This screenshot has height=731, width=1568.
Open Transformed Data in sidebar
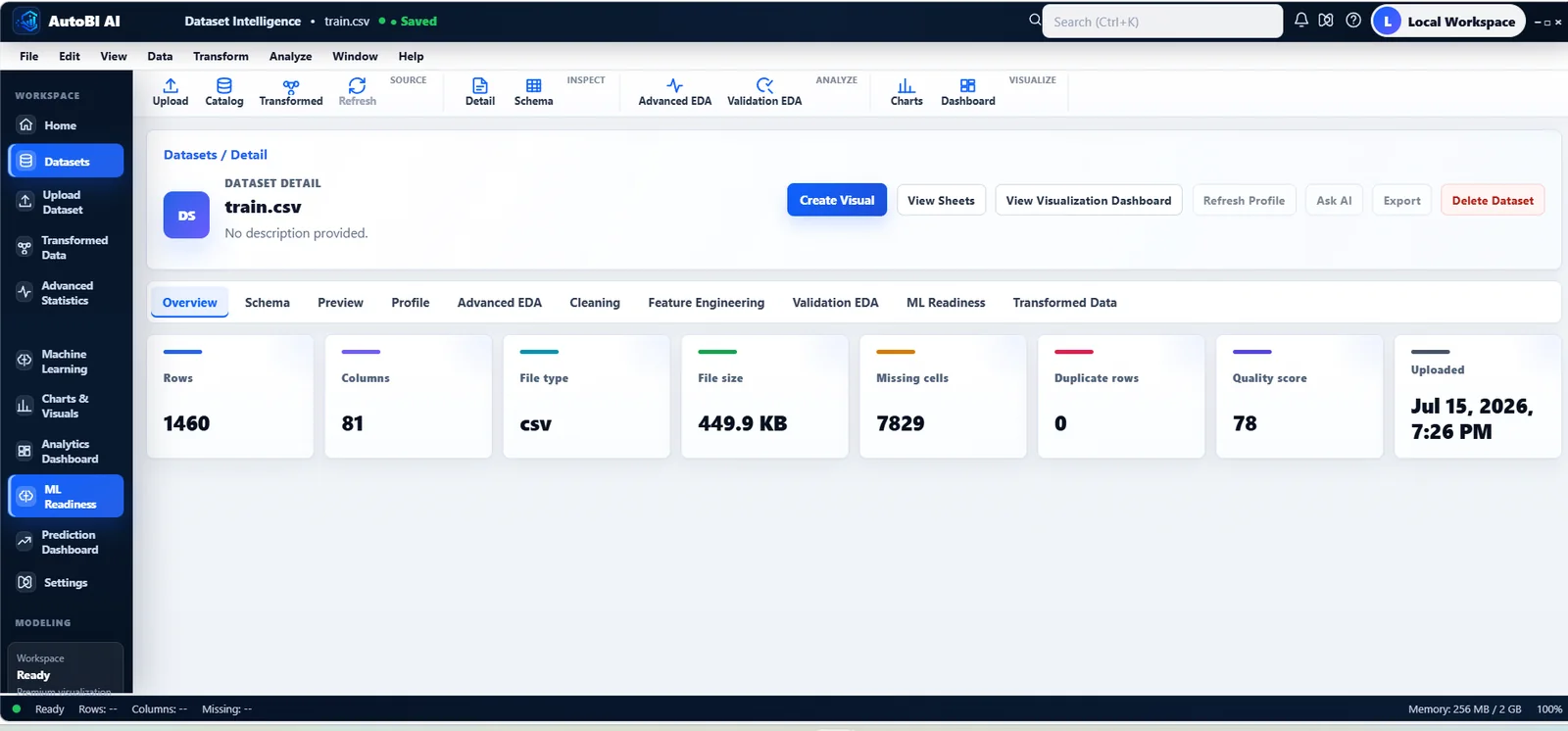[x=66, y=247]
